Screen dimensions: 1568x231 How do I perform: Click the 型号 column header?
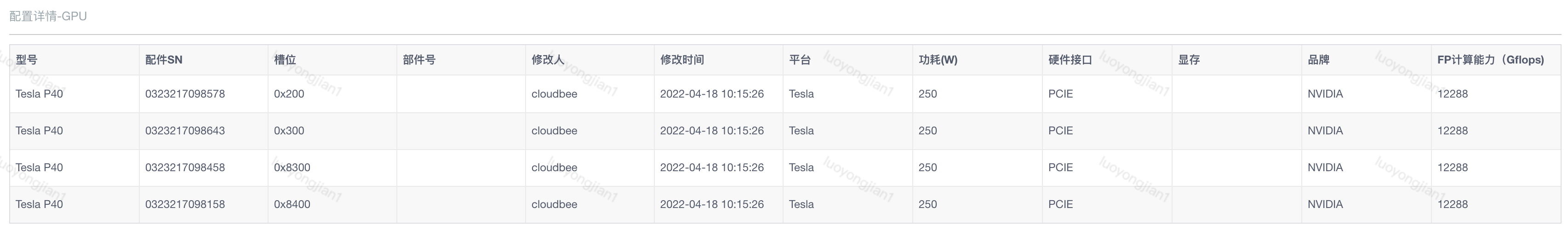(26, 60)
